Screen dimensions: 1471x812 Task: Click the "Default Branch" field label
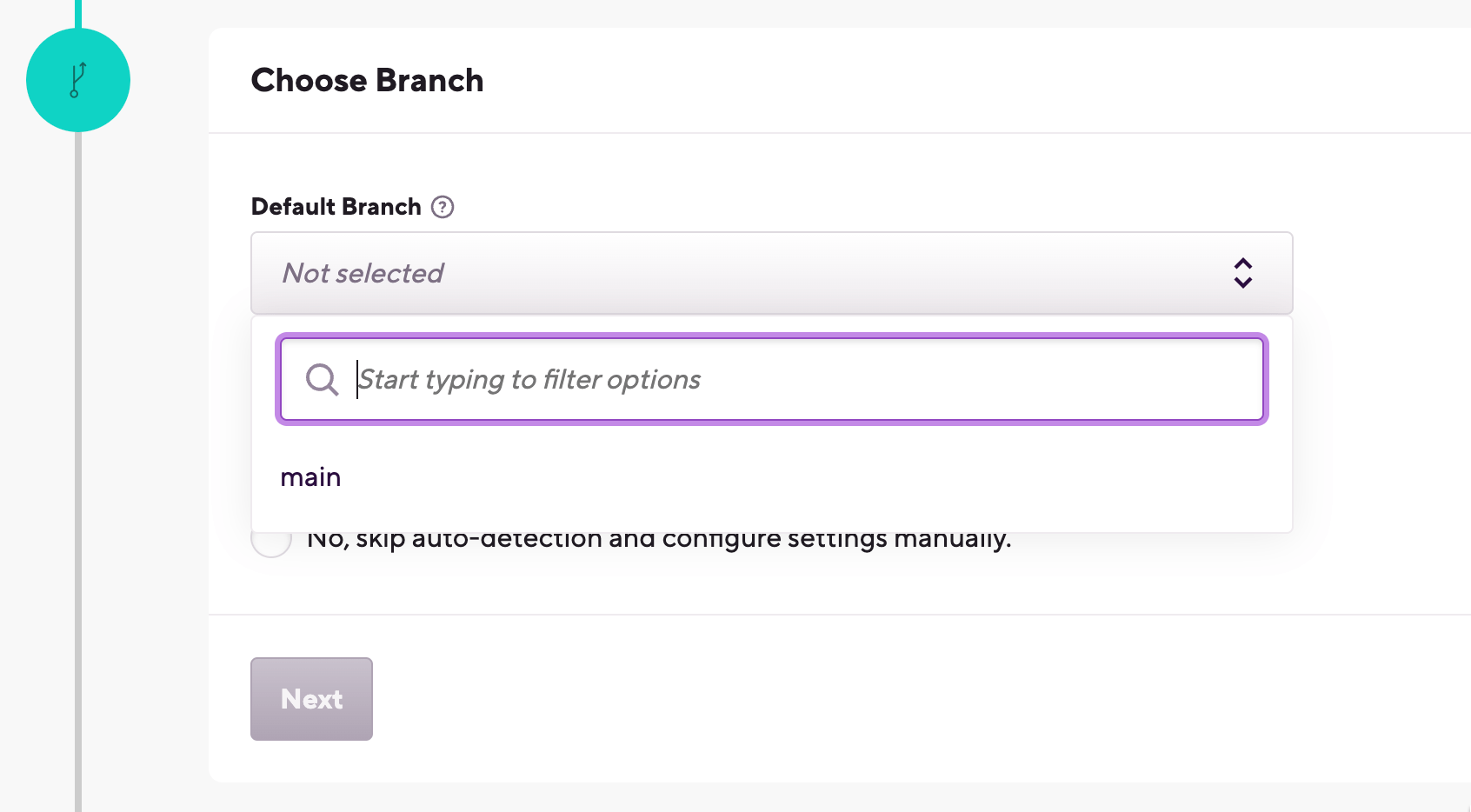pyautogui.click(x=336, y=207)
